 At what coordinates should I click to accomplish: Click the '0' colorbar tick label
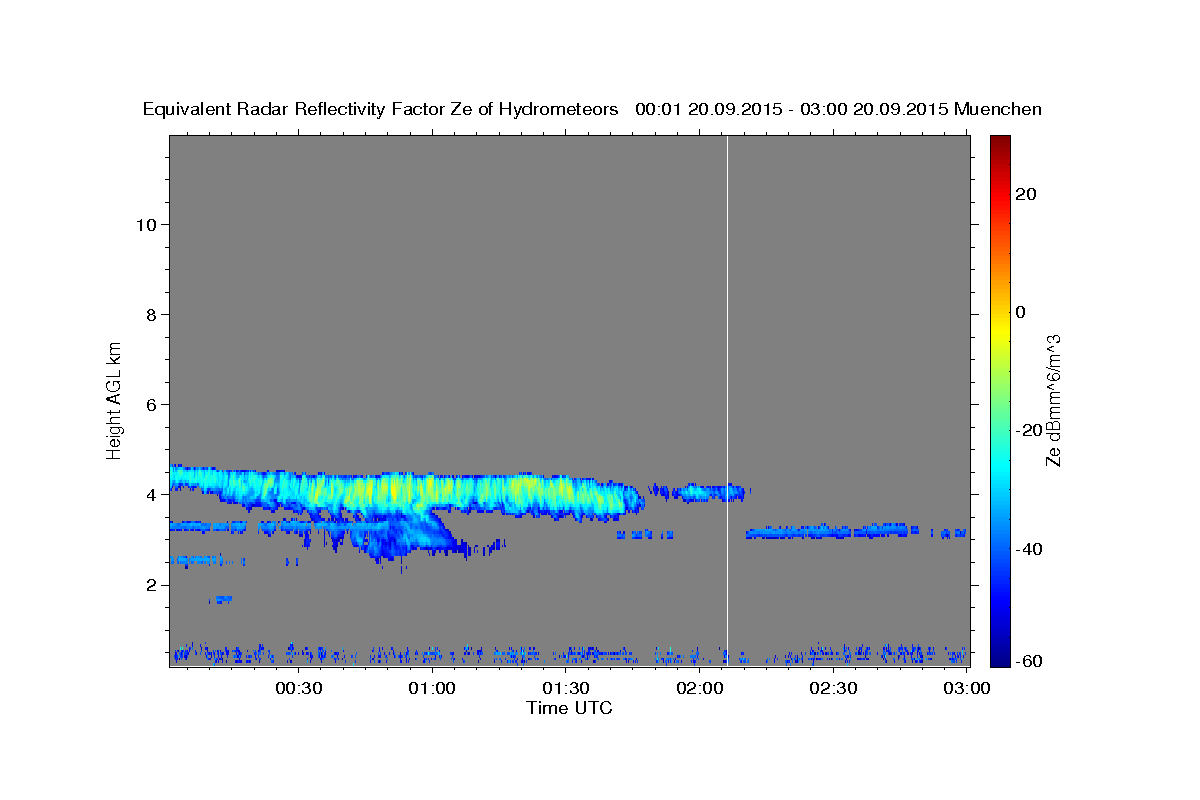1021,312
